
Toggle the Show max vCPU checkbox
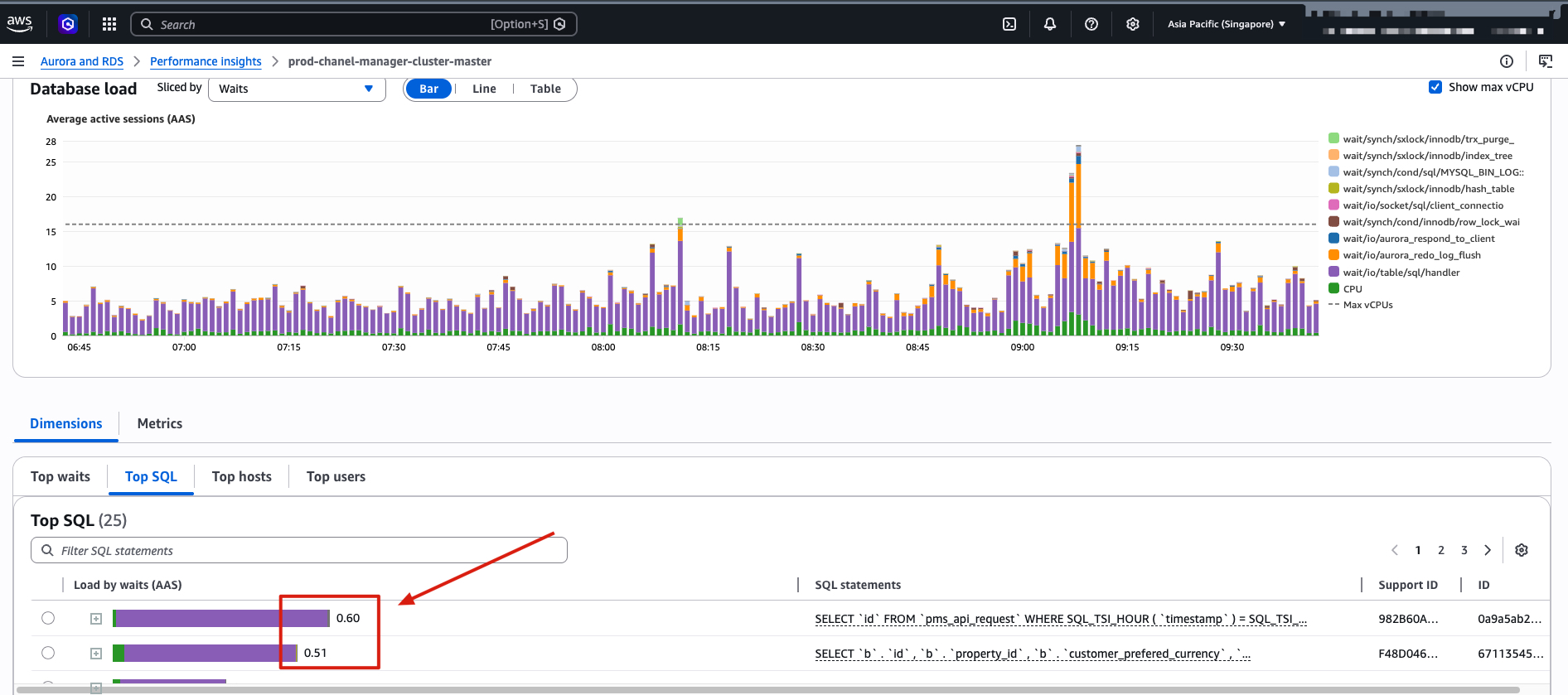[1435, 87]
